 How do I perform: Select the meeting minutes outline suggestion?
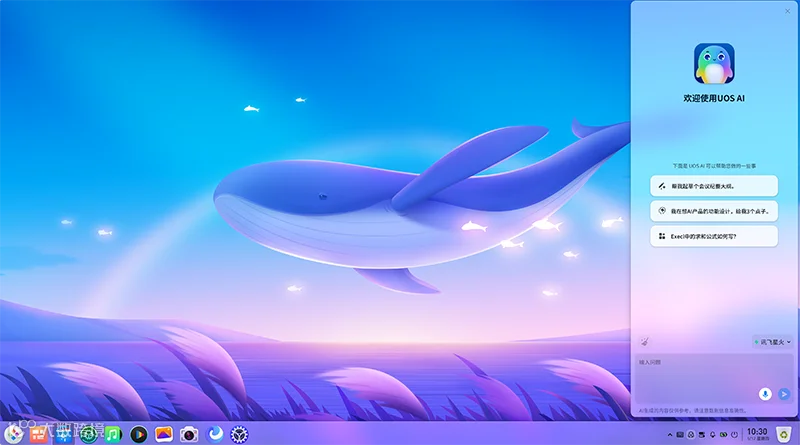(714, 186)
